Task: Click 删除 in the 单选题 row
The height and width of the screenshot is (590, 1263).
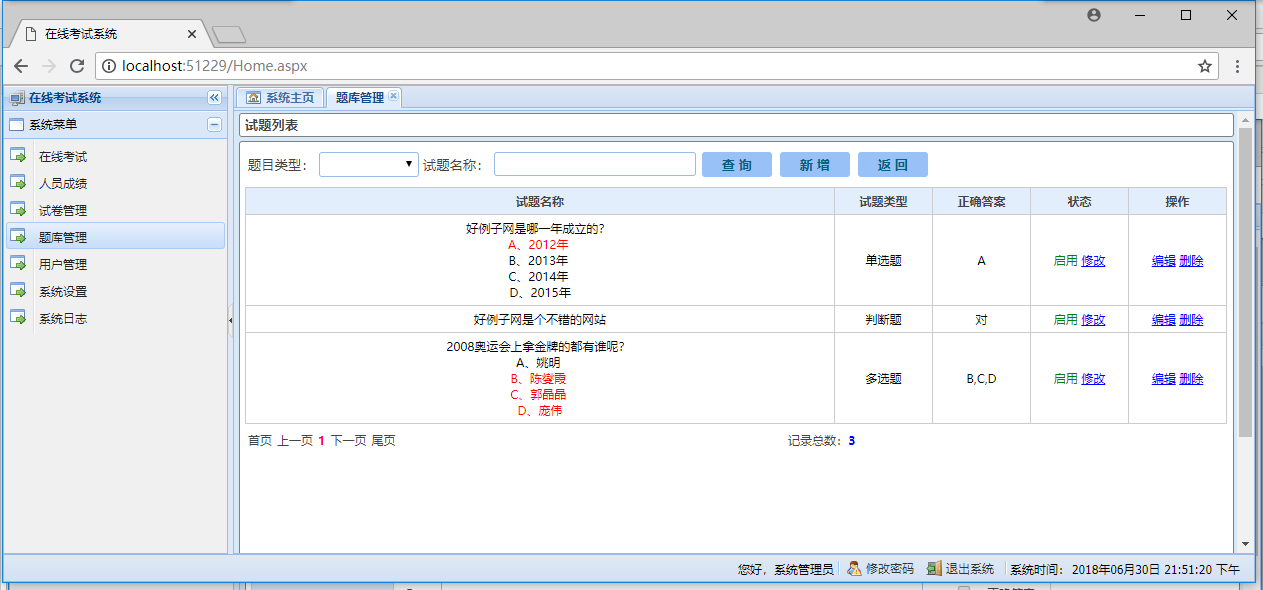Action: [x=1191, y=261]
